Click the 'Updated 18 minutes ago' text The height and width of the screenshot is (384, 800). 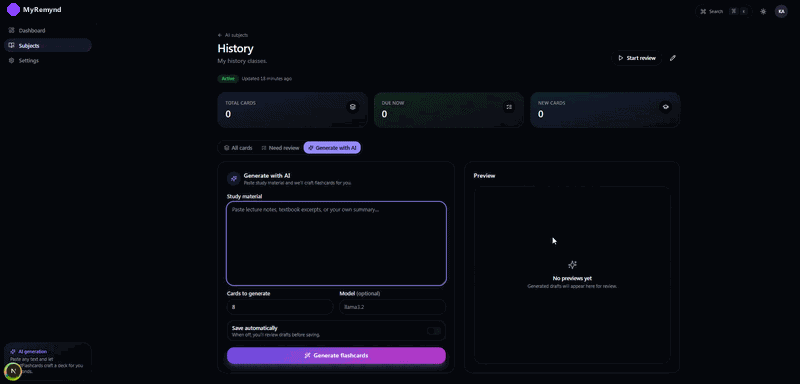pyautogui.click(x=267, y=79)
